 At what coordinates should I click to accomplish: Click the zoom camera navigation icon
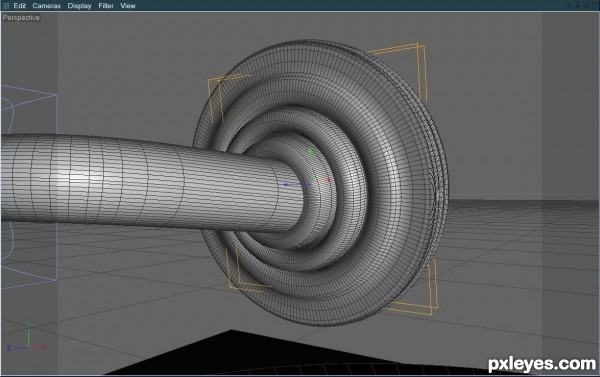577,5
